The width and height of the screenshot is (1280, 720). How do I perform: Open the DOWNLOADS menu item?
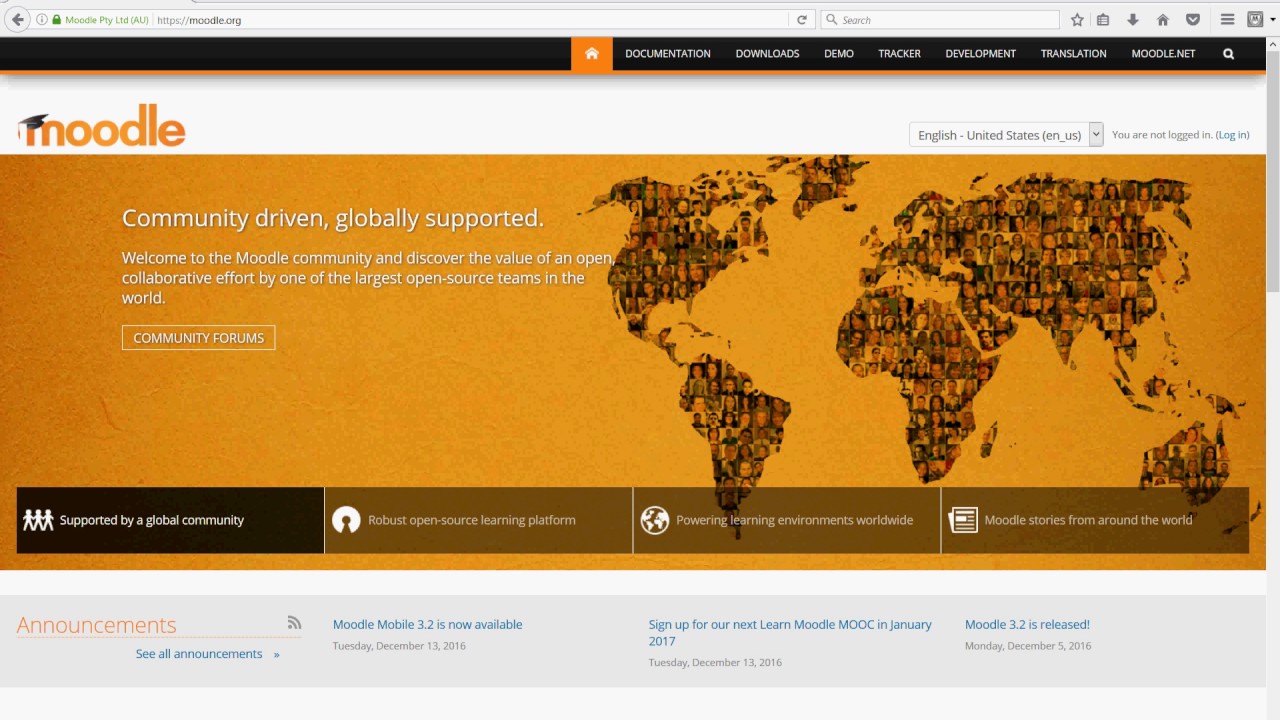[x=767, y=54]
